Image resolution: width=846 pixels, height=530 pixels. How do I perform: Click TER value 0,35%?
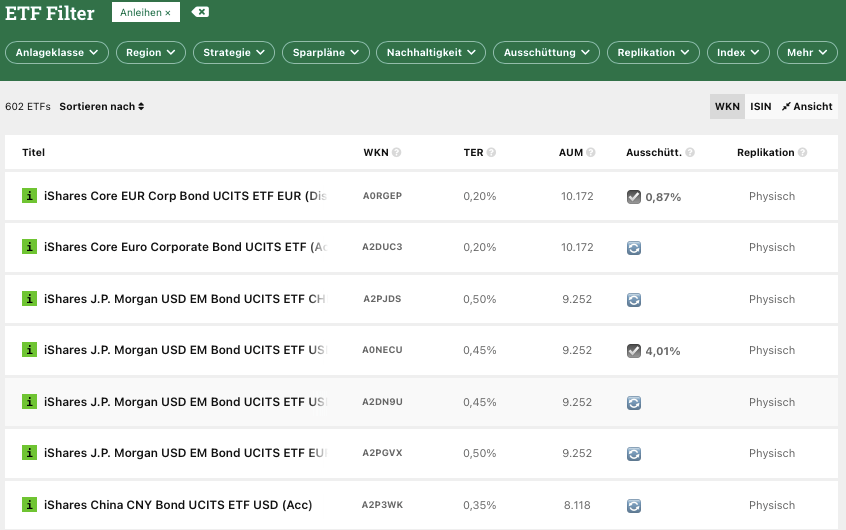(480, 505)
